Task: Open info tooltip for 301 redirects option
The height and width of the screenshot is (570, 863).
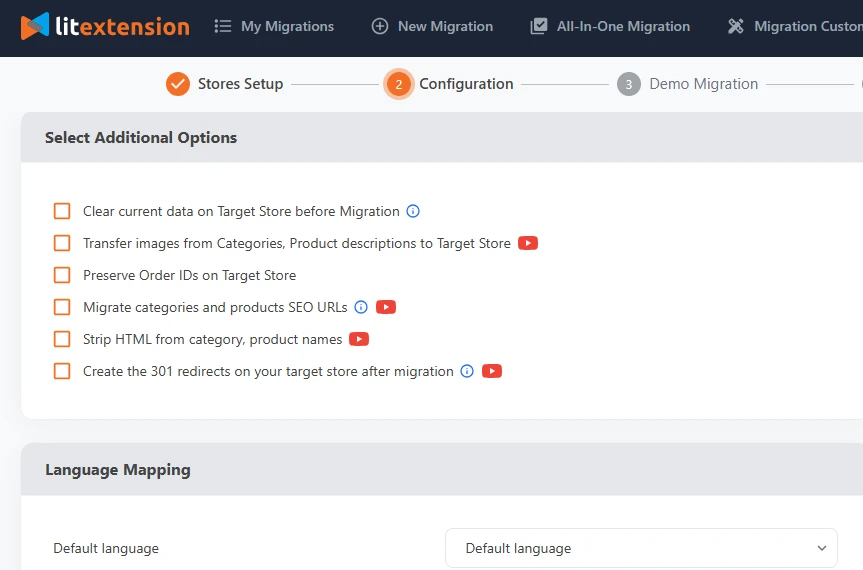Action: [467, 371]
